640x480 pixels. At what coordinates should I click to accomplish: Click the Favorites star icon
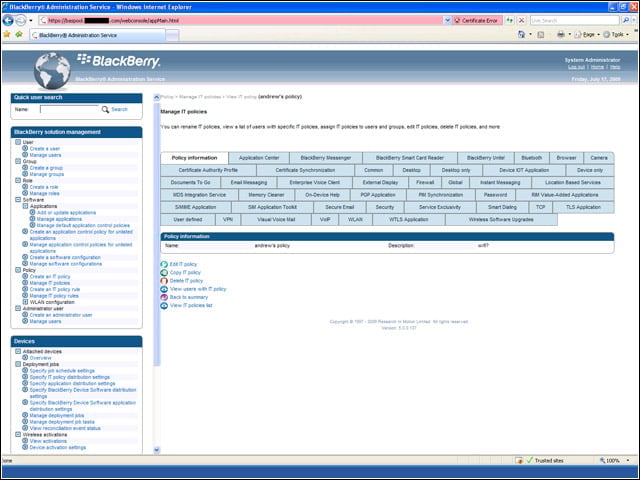pyautogui.click(x=7, y=35)
